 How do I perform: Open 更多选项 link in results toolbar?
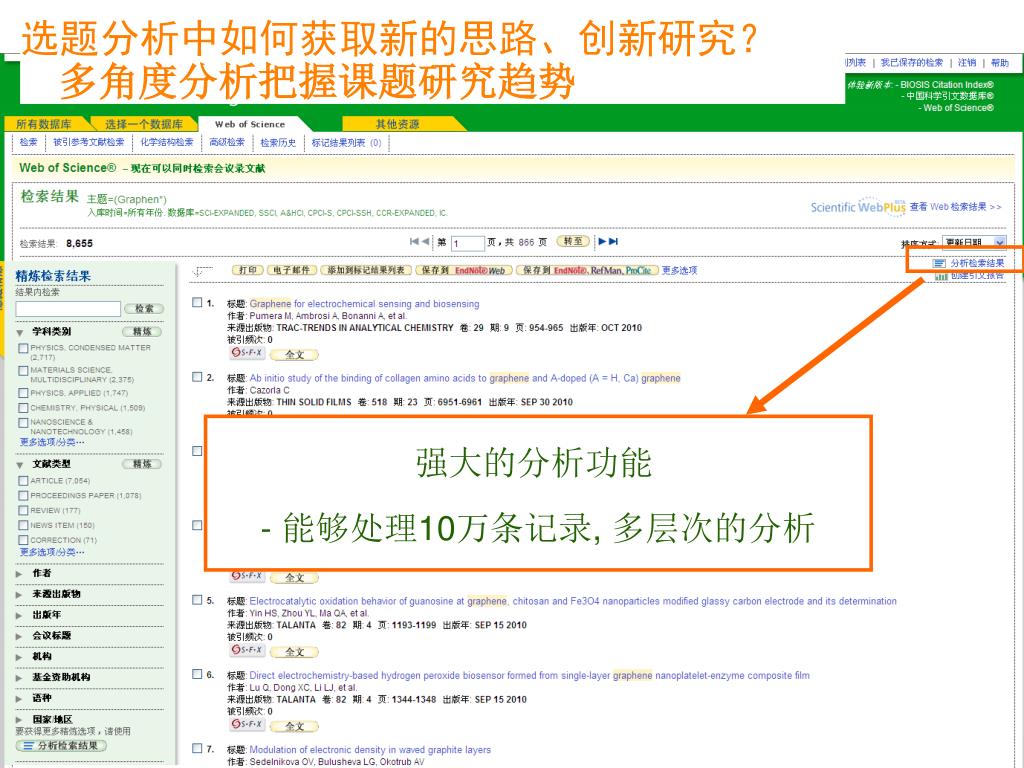pyautogui.click(x=679, y=270)
